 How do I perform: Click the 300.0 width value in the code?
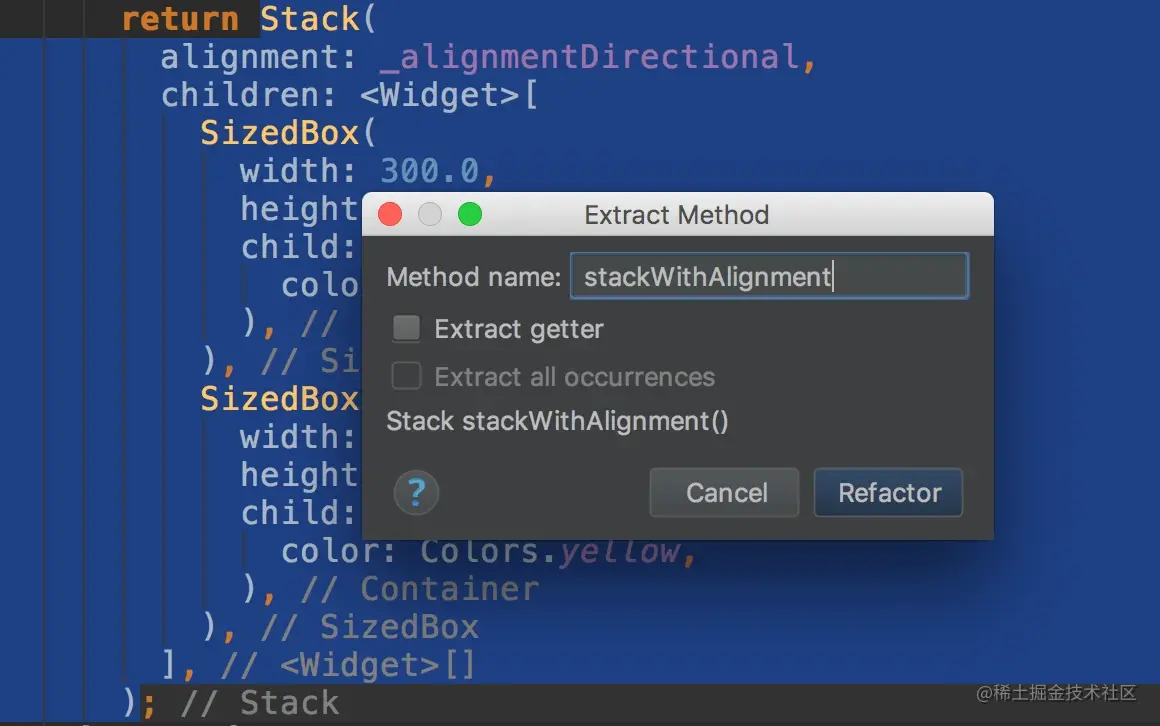point(430,171)
